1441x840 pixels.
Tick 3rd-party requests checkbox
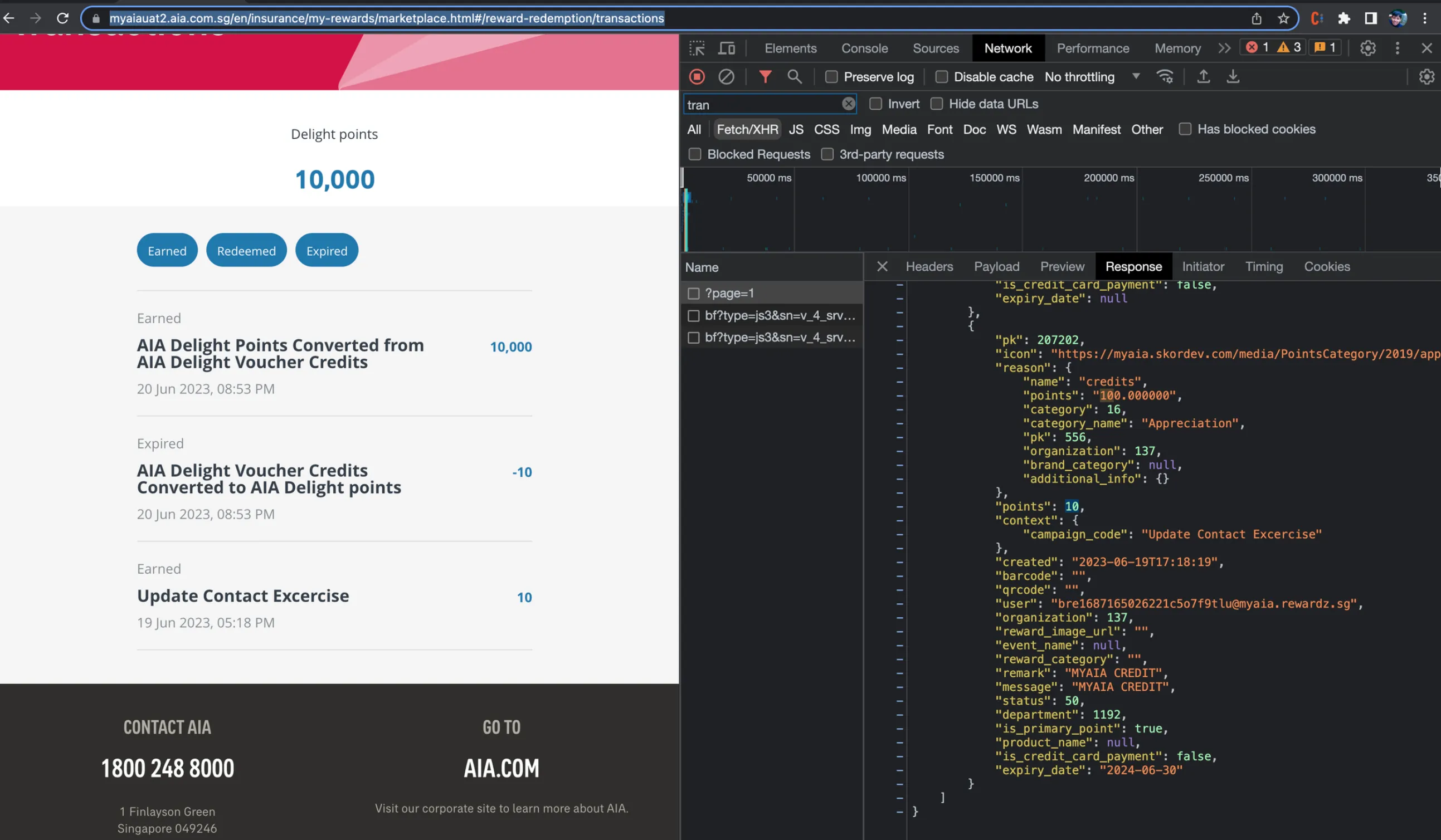click(827, 155)
